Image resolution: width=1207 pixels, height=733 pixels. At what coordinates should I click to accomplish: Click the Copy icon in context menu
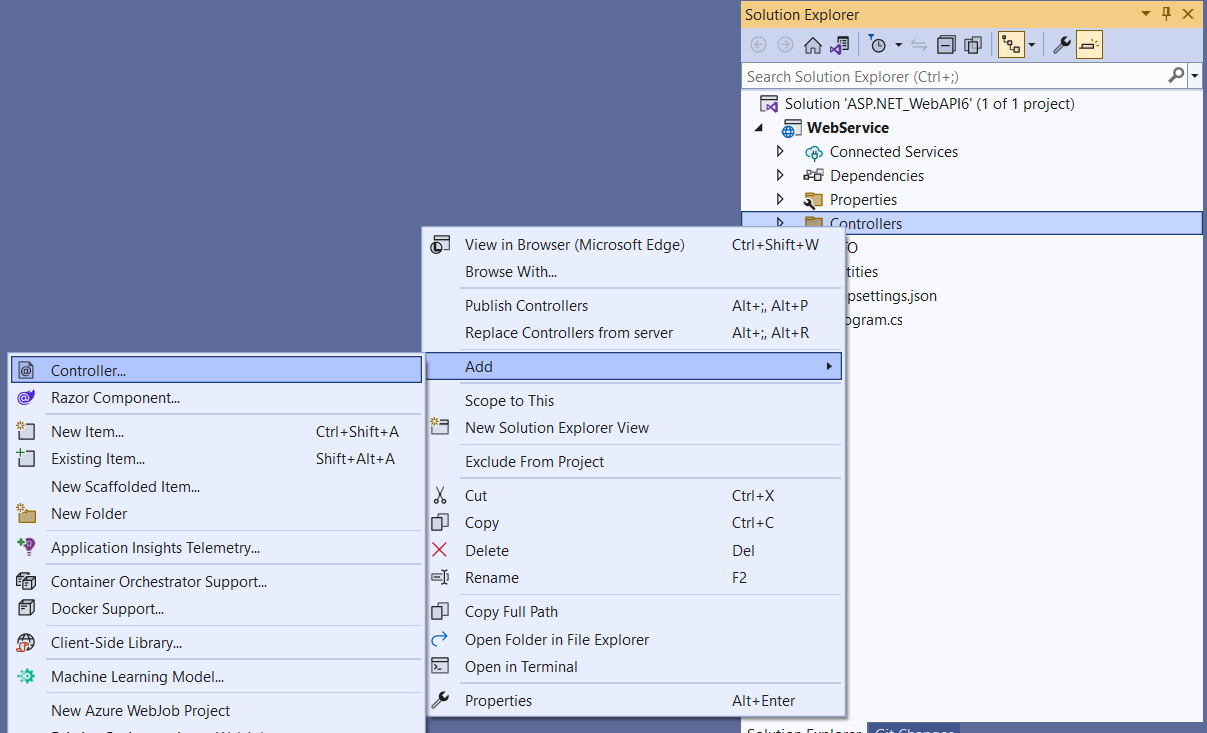click(x=440, y=523)
